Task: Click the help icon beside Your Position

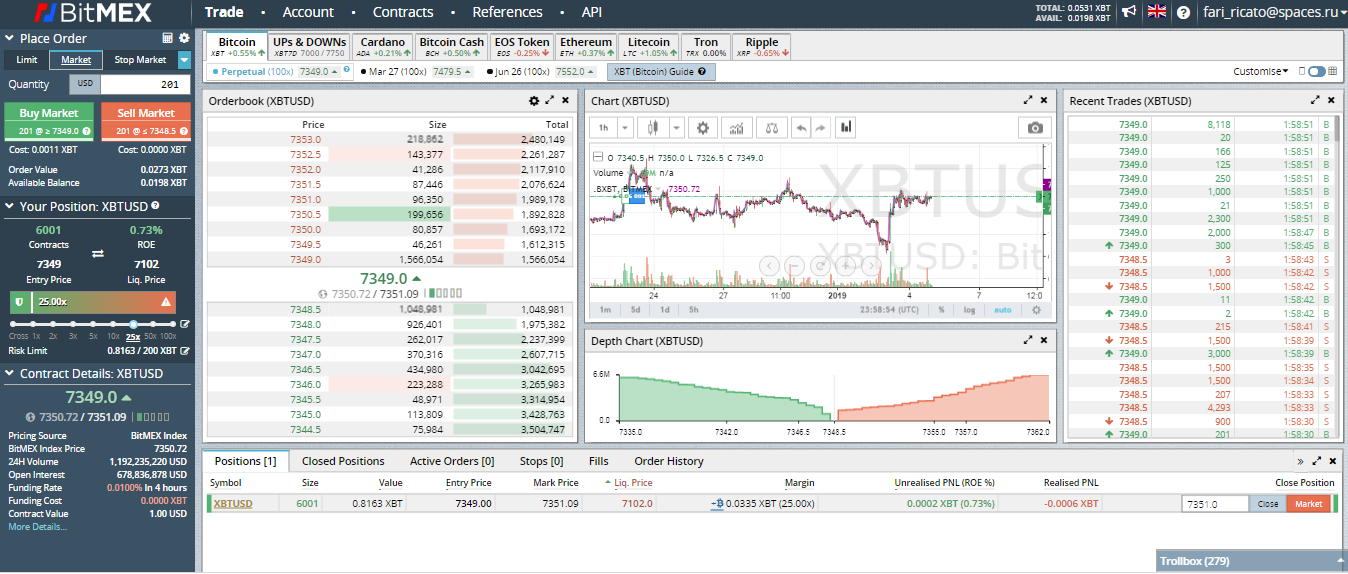Action: click(x=157, y=206)
